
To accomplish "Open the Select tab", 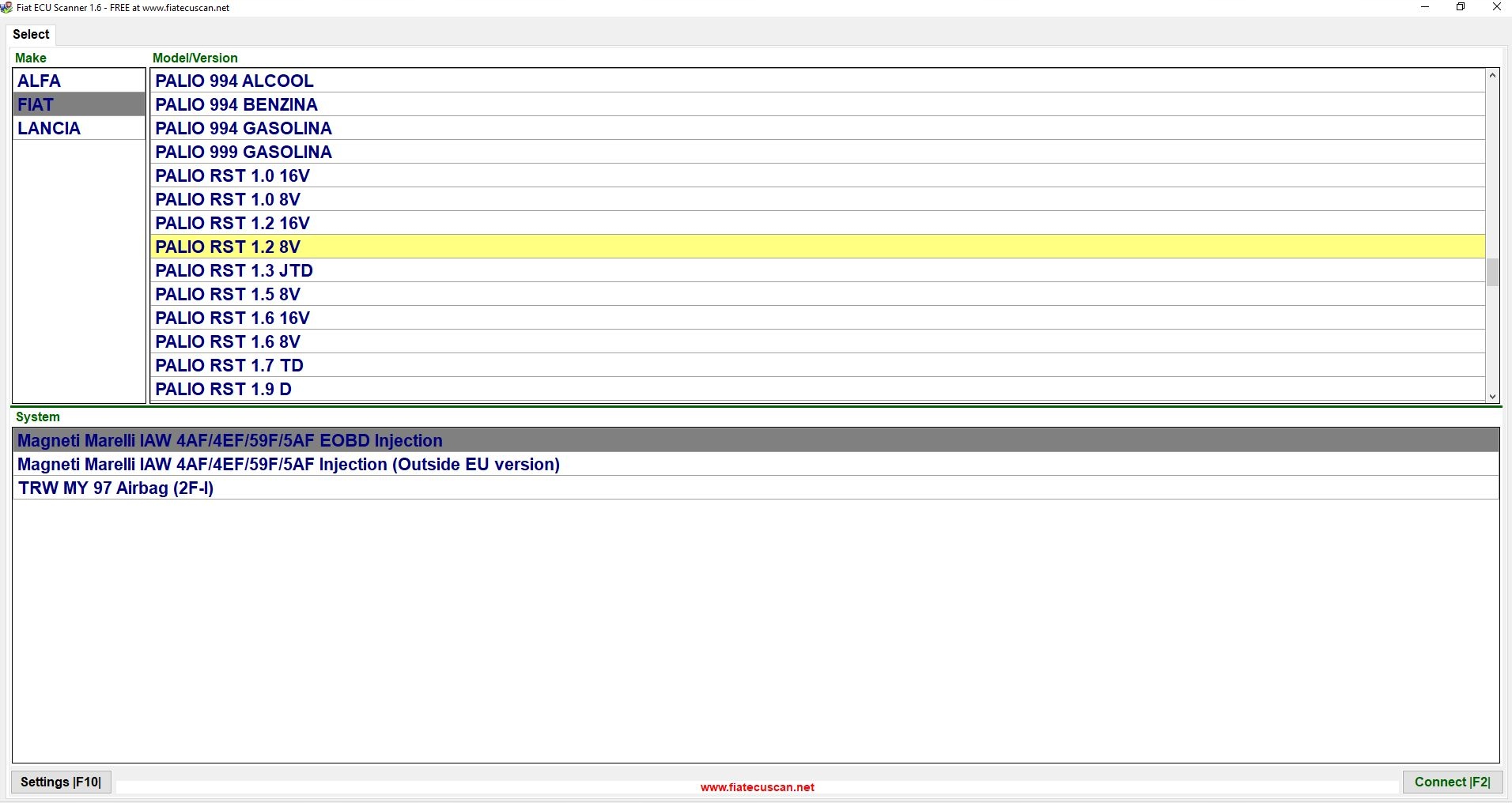I will [31, 34].
